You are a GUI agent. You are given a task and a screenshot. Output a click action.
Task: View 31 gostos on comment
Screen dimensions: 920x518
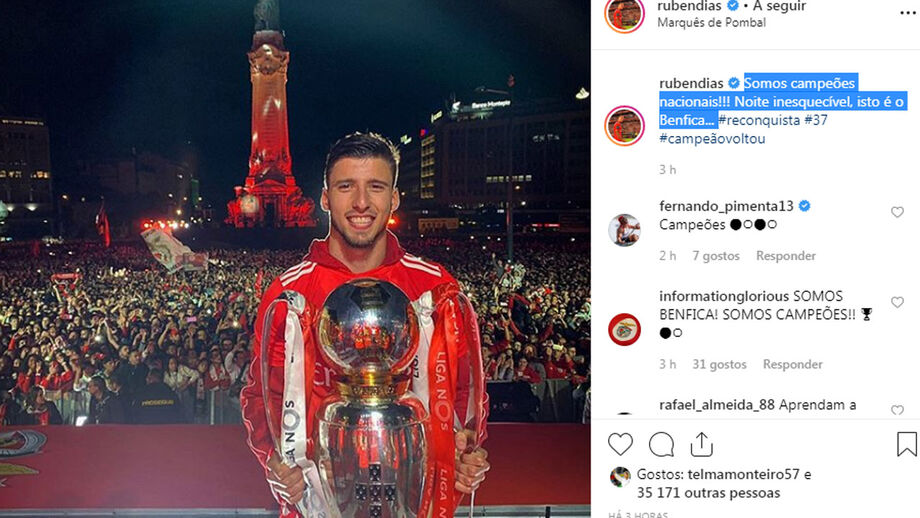point(719,364)
